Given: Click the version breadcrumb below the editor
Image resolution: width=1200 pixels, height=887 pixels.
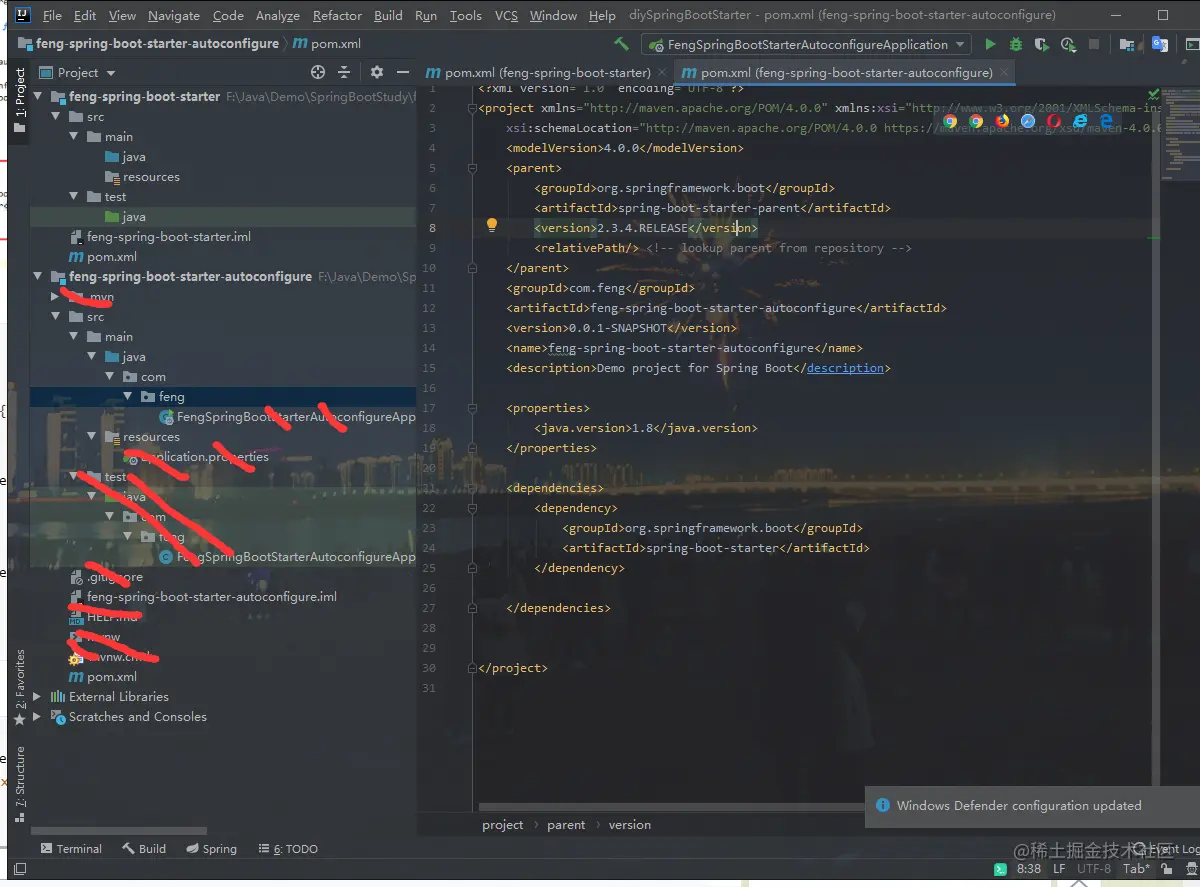Looking at the screenshot, I should point(630,825).
